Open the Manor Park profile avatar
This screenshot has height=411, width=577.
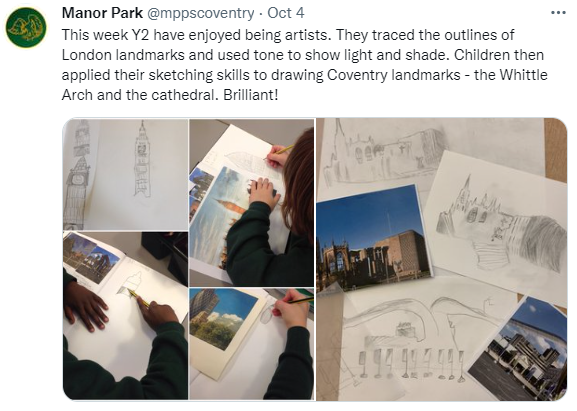(x=26, y=28)
